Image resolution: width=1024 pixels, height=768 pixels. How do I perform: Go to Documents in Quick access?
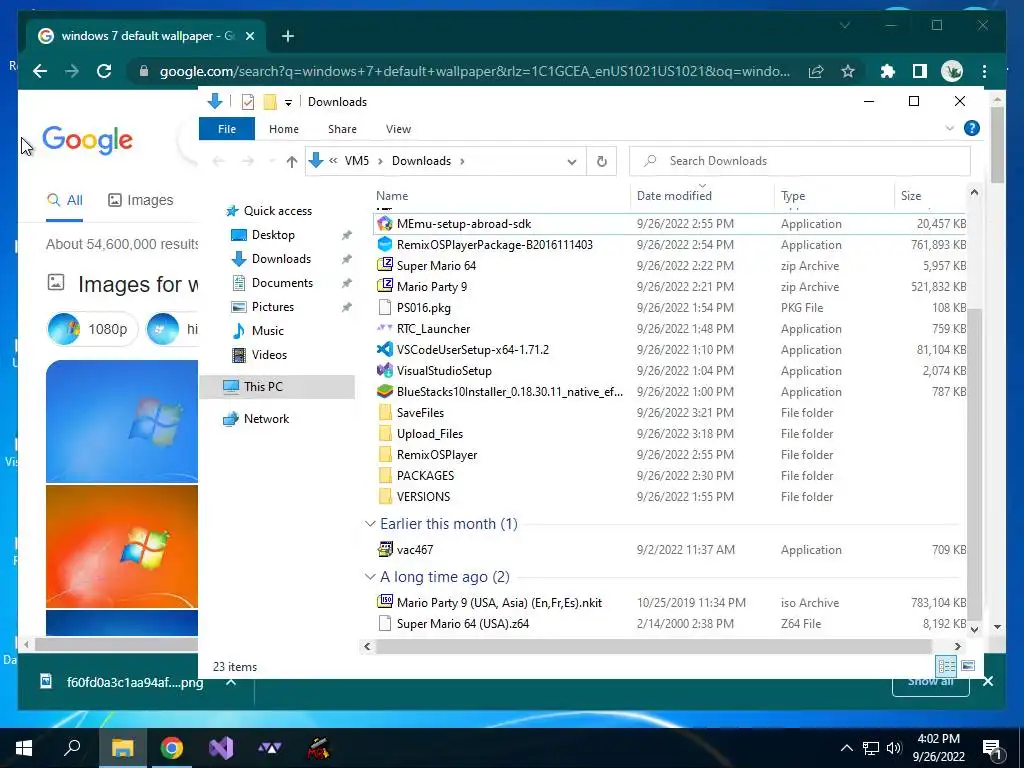[x=282, y=283]
